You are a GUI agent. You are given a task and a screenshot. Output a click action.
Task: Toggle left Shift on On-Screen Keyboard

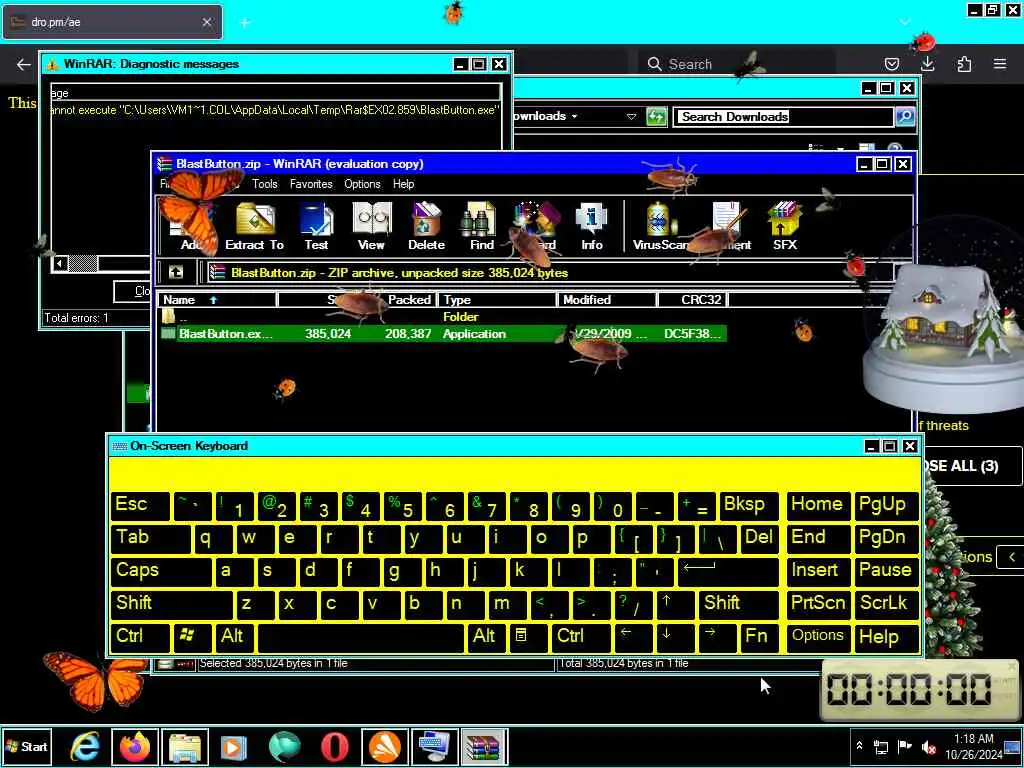(171, 603)
